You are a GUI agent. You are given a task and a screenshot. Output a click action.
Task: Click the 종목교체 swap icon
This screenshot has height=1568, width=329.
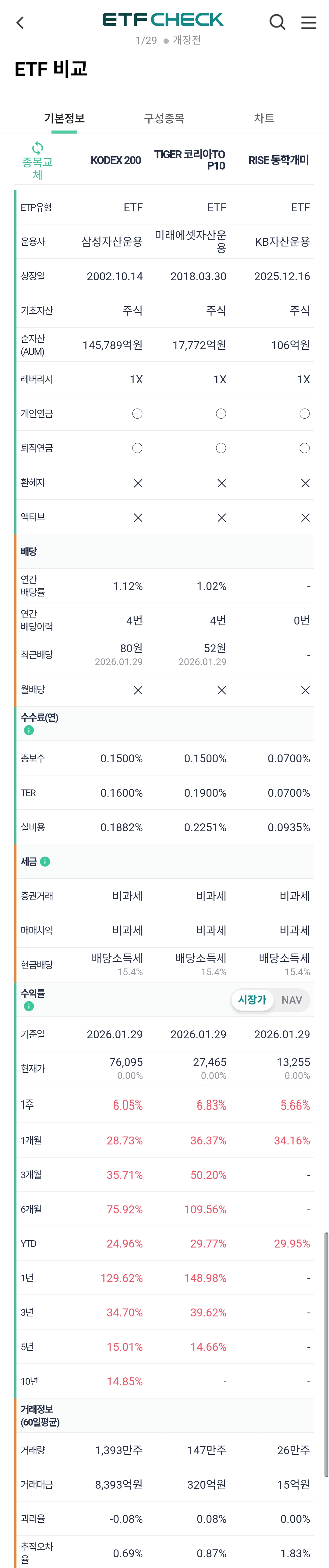coord(38,148)
